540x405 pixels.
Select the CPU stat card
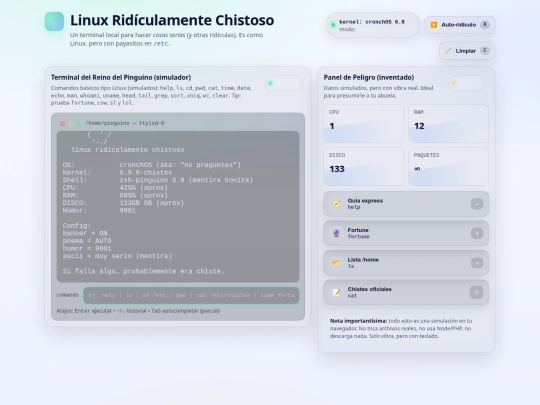[364, 124]
